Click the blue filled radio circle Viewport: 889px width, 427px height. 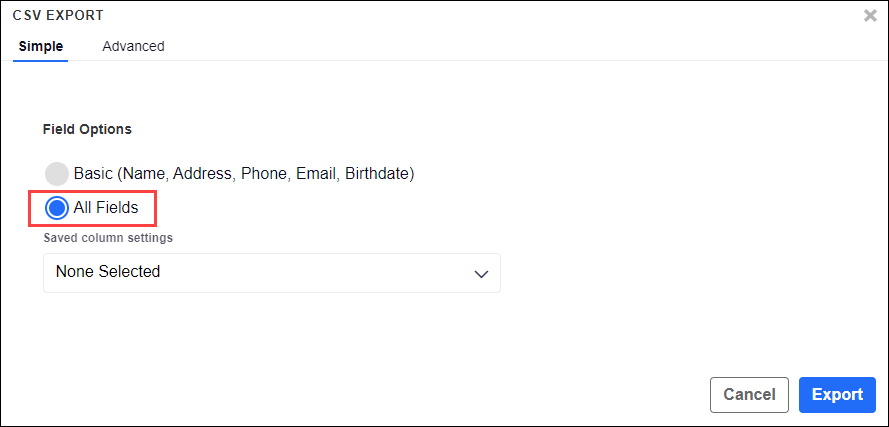[x=58, y=208]
